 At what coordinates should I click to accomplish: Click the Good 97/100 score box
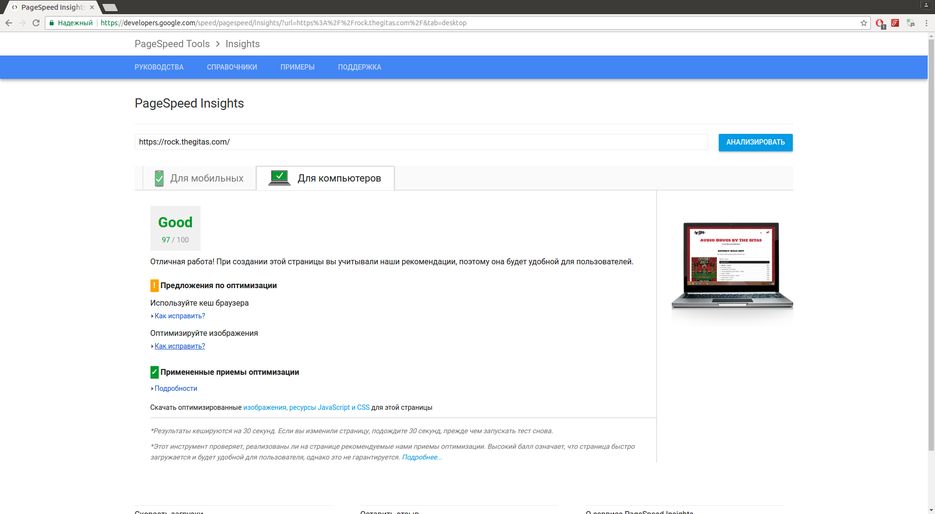(x=175, y=228)
